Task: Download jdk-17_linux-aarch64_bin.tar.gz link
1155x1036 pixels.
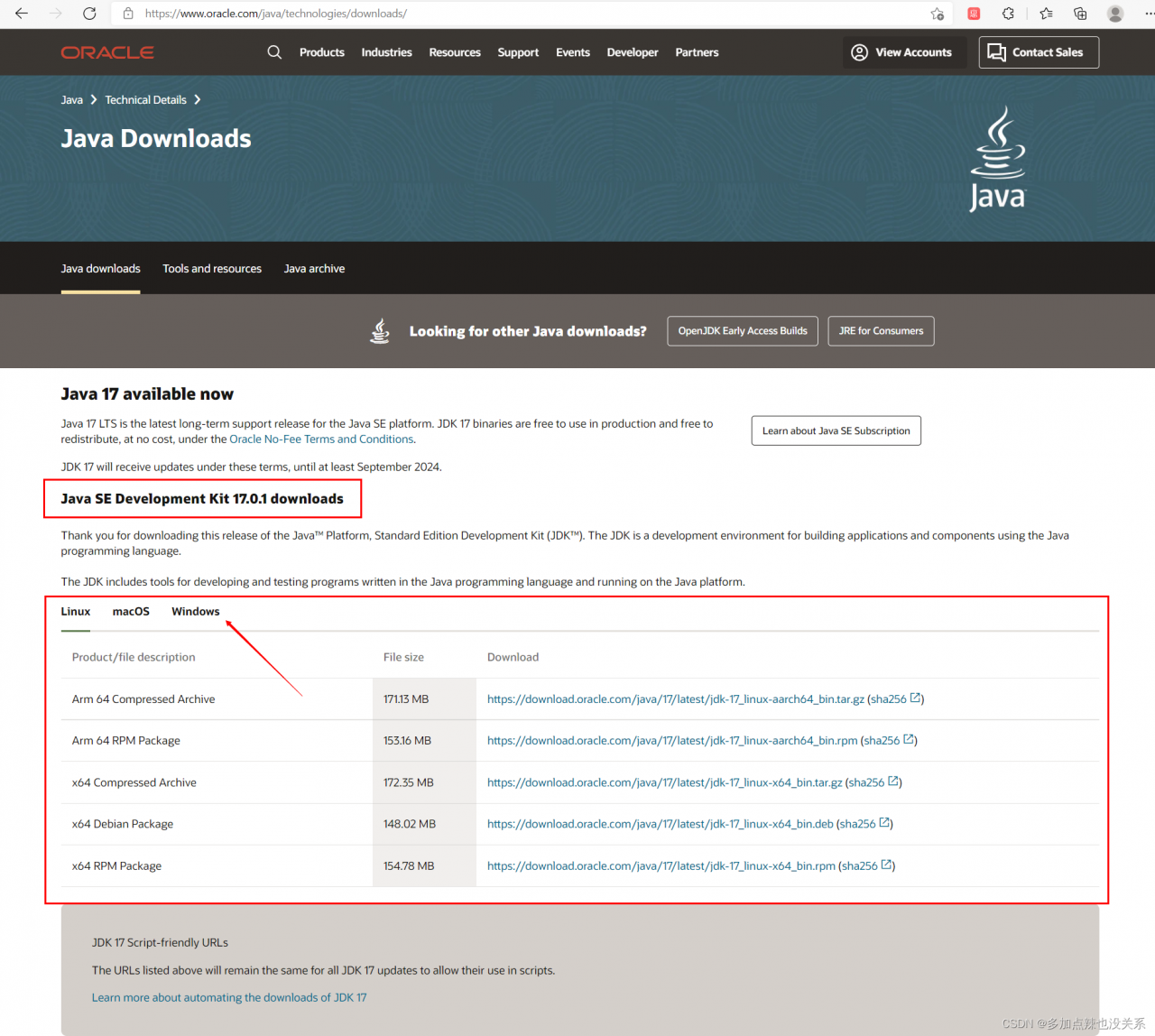Action: pyautogui.click(x=676, y=699)
